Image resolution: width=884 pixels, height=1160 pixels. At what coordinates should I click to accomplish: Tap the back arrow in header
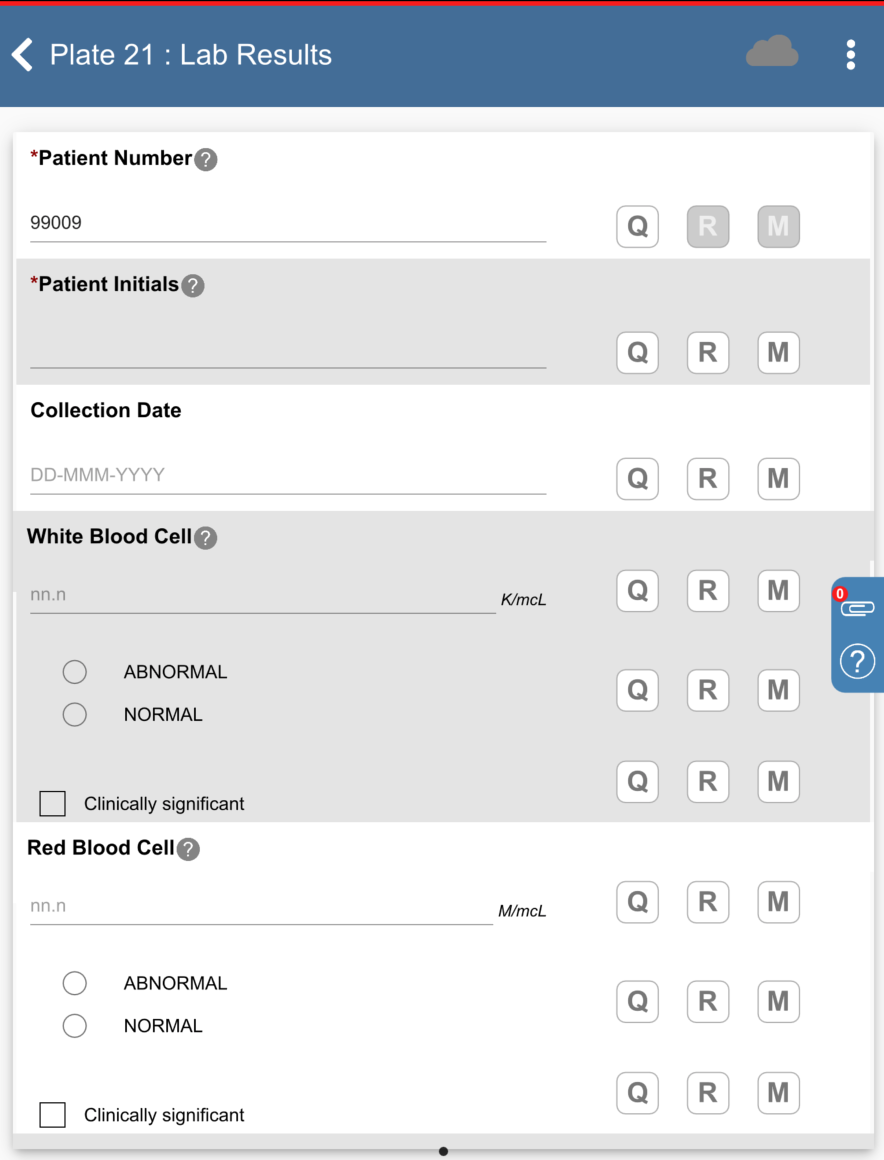click(23, 55)
